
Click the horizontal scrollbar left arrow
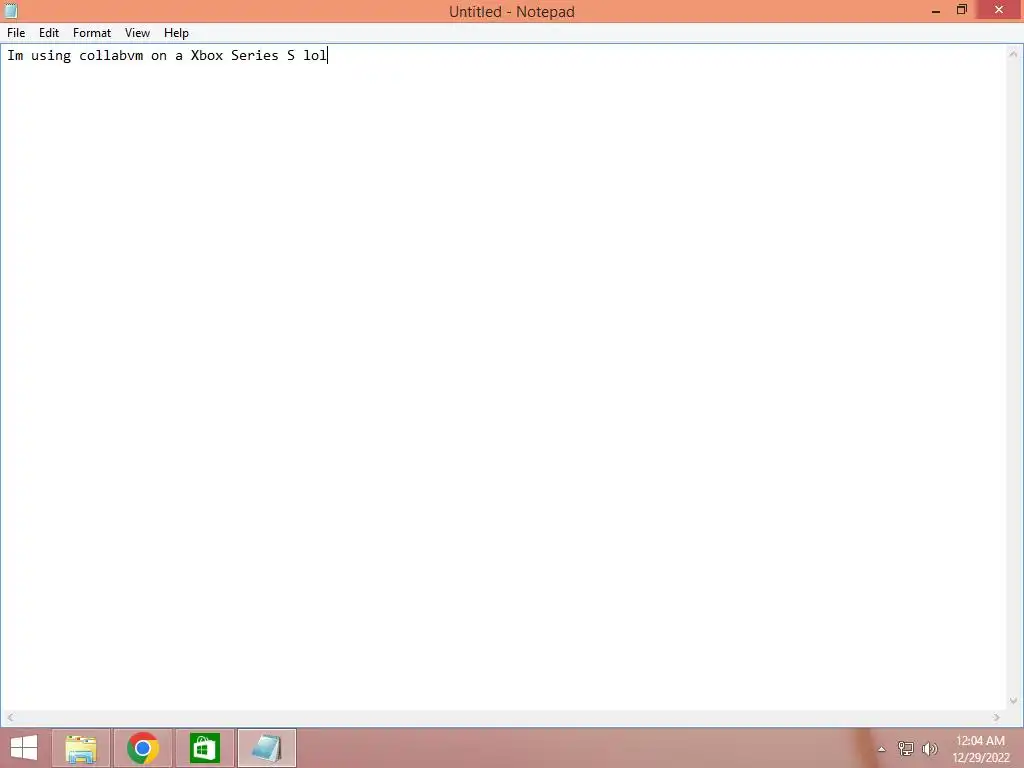(x=10, y=718)
